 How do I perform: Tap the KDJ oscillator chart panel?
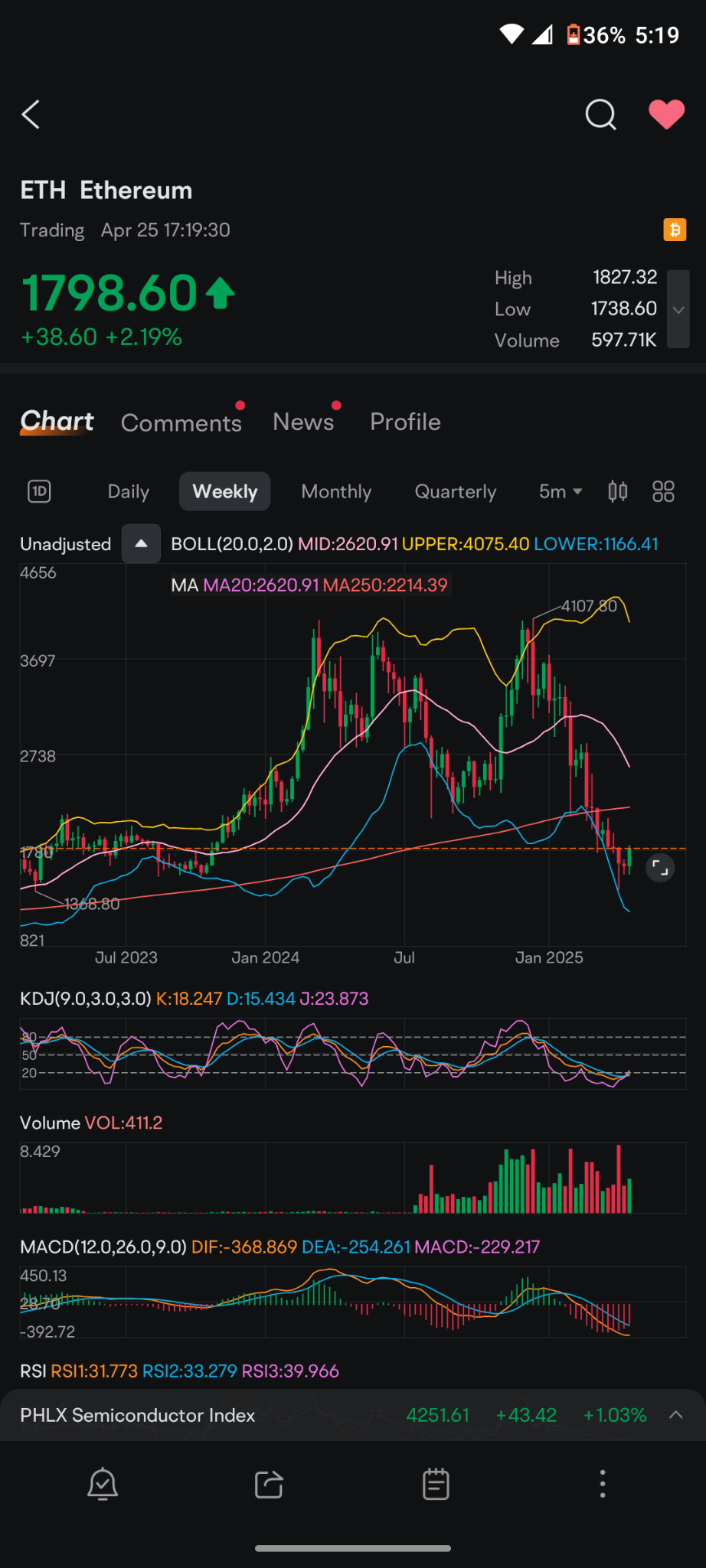click(353, 1054)
